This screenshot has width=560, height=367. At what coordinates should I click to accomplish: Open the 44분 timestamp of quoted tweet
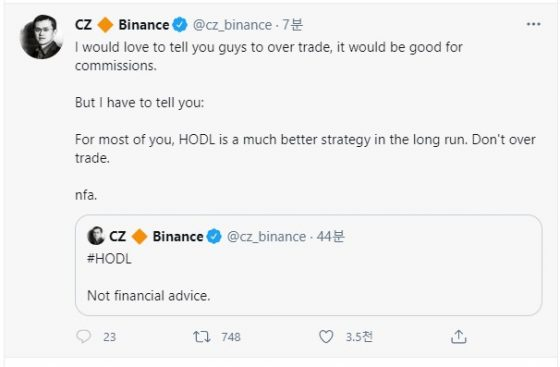tap(330, 236)
